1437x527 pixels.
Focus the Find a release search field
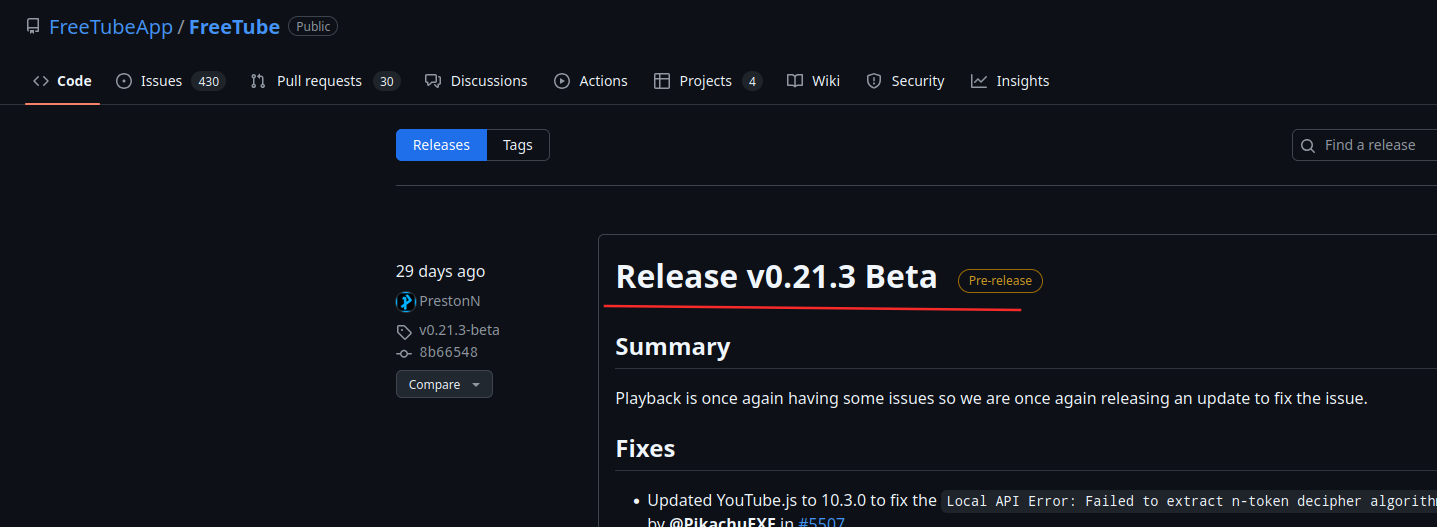point(1364,145)
